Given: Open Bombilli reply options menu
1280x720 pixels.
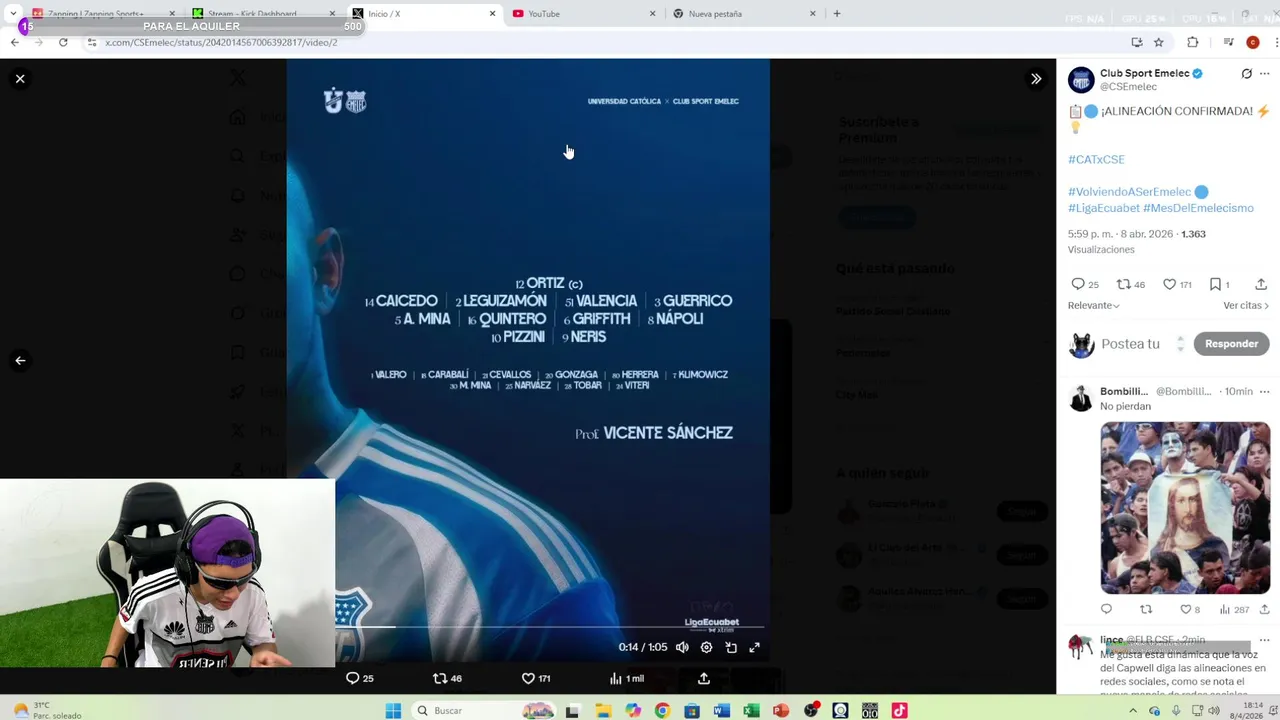Looking at the screenshot, I should tap(1264, 391).
